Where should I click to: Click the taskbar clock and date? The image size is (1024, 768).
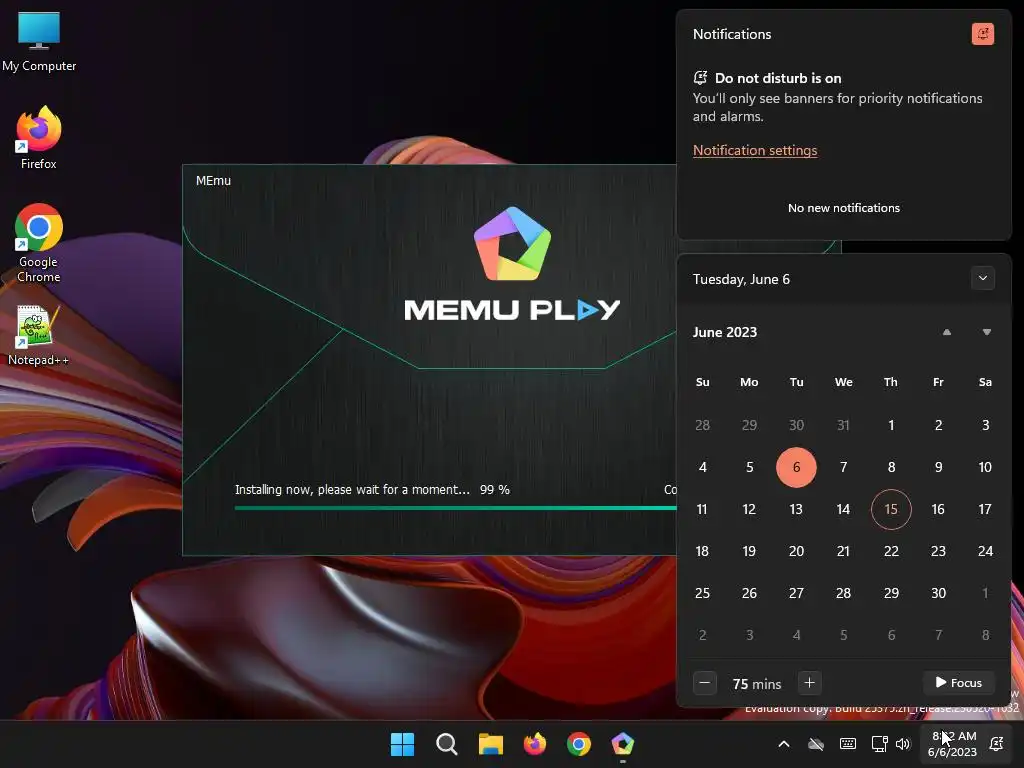tap(953, 744)
